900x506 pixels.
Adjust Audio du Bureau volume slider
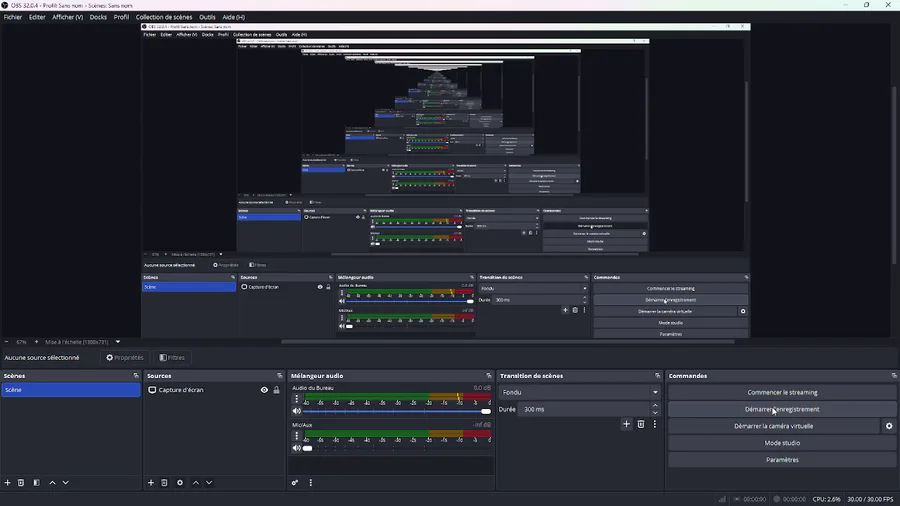[397, 411]
